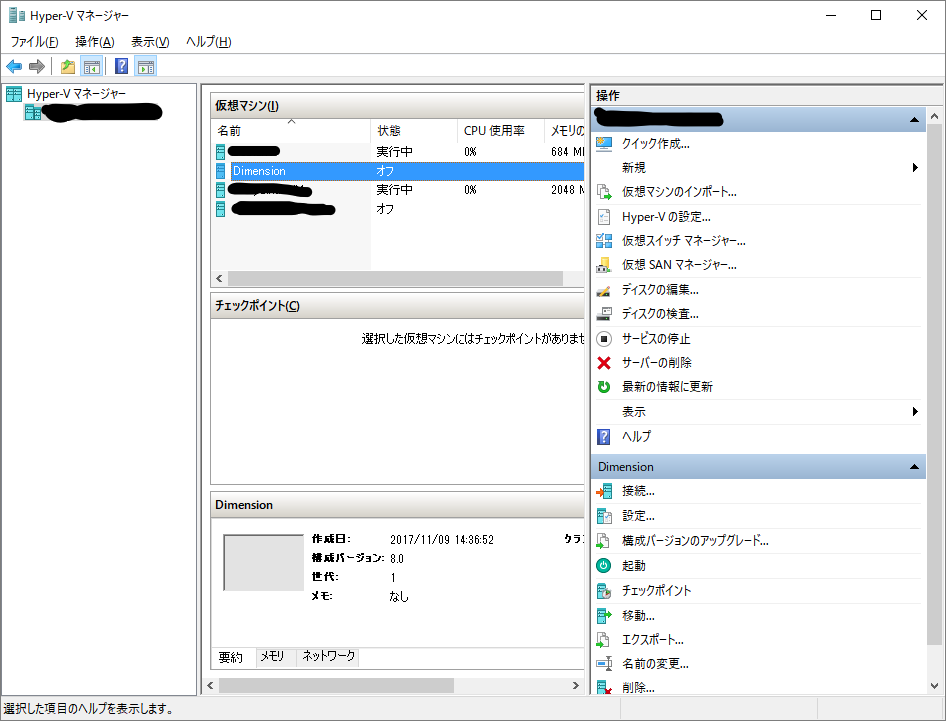This screenshot has height=721, width=946.
Task: Click the creation date 2017/11/09 14:36:52
Action: [x=442, y=539]
